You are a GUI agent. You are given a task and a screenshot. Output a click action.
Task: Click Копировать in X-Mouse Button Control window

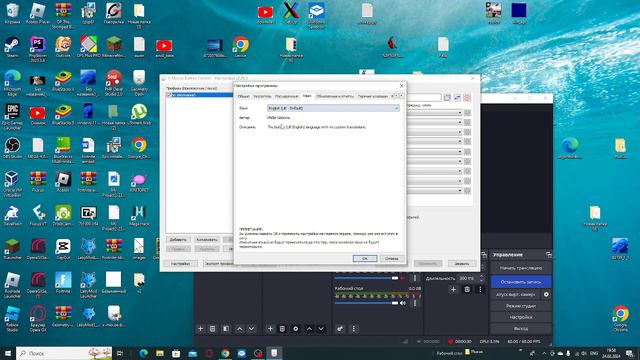pyautogui.click(x=207, y=240)
